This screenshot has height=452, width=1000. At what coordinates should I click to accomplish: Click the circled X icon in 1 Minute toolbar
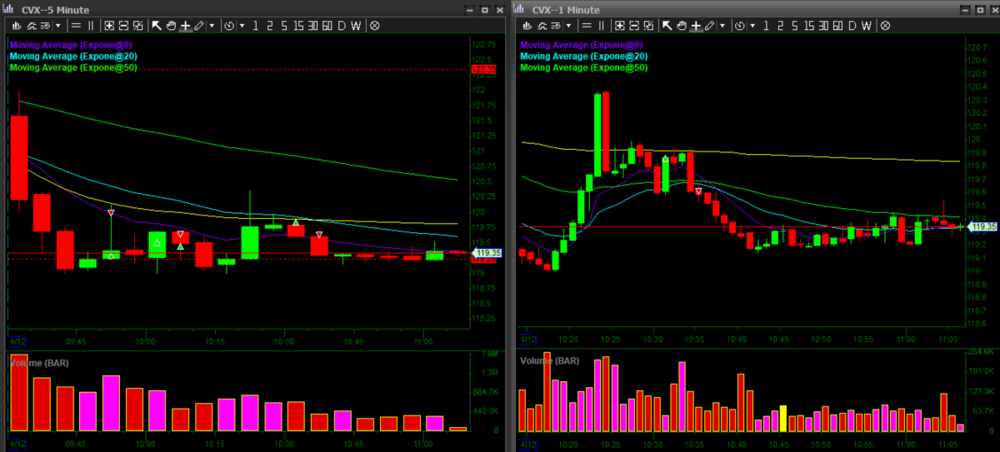click(885, 25)
